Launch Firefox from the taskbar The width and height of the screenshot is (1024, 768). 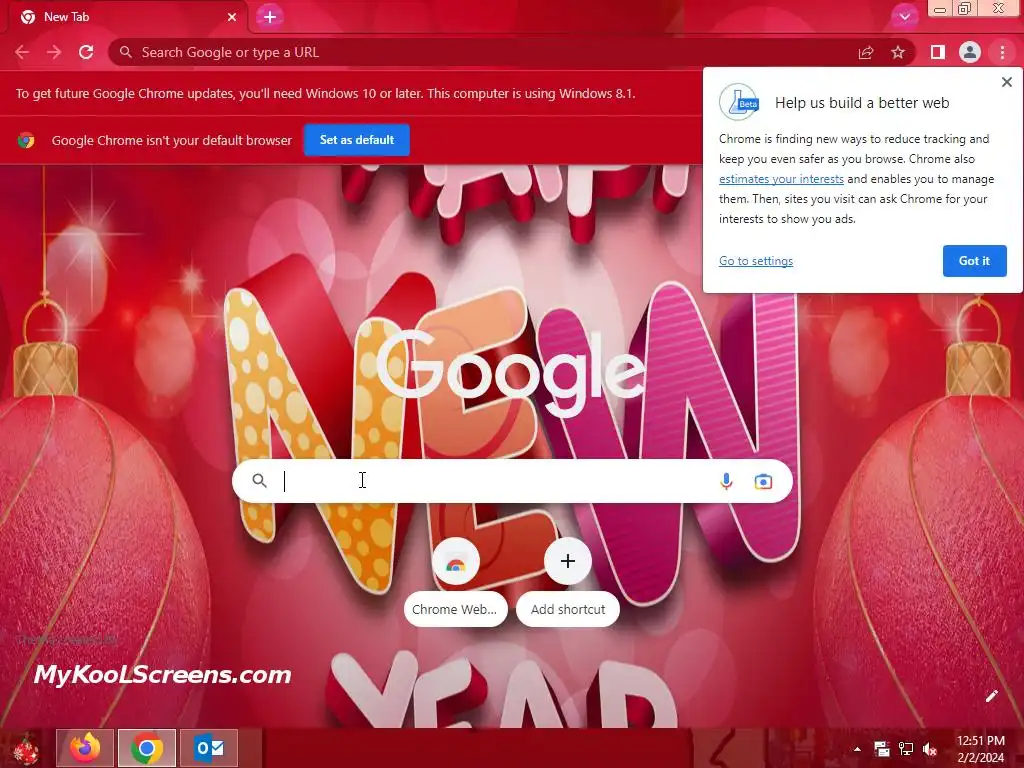(x=85, y=748)
